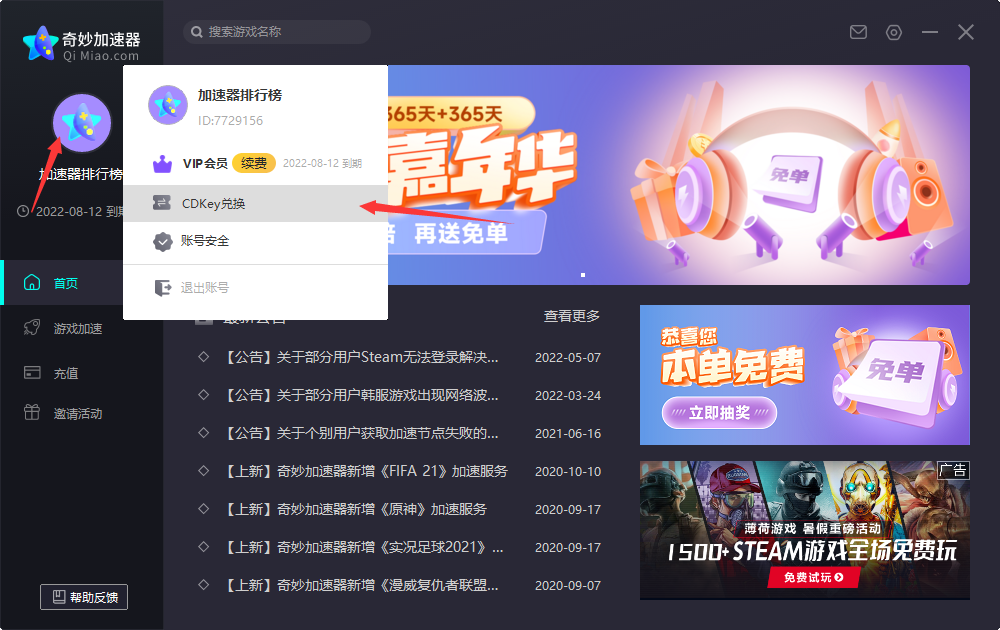The image size is (1000, 630).
Task: Click the carousel indicator dot on banner
Action: click(x=583, y=275)
